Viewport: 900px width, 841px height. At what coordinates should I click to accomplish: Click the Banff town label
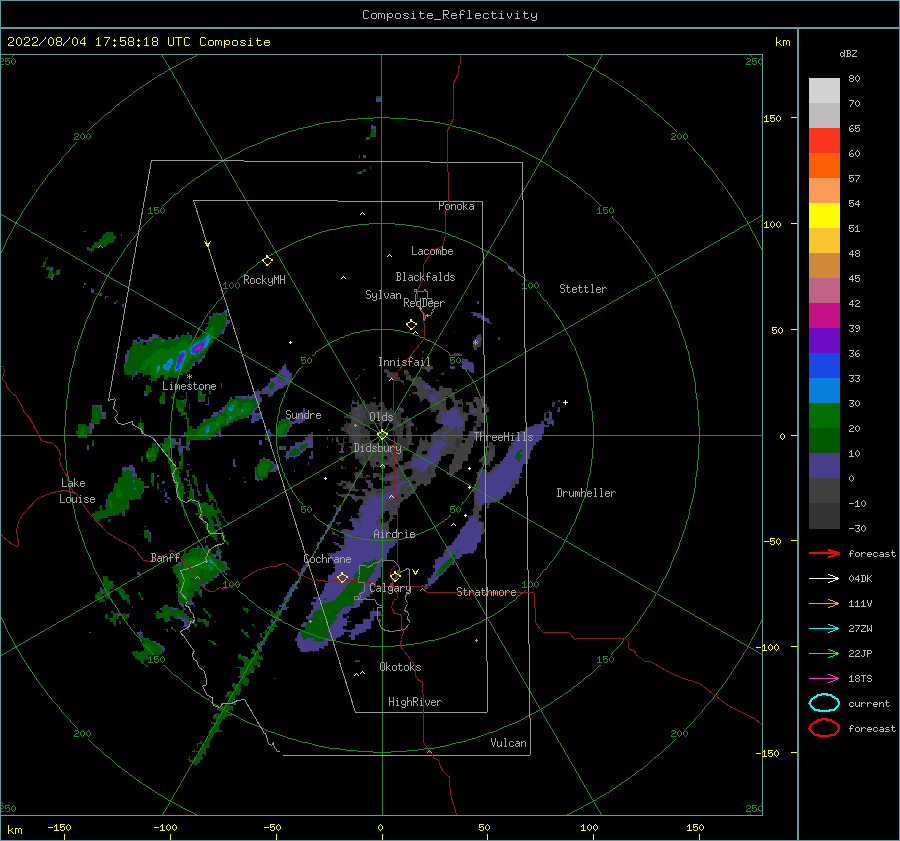coord(165,557)
